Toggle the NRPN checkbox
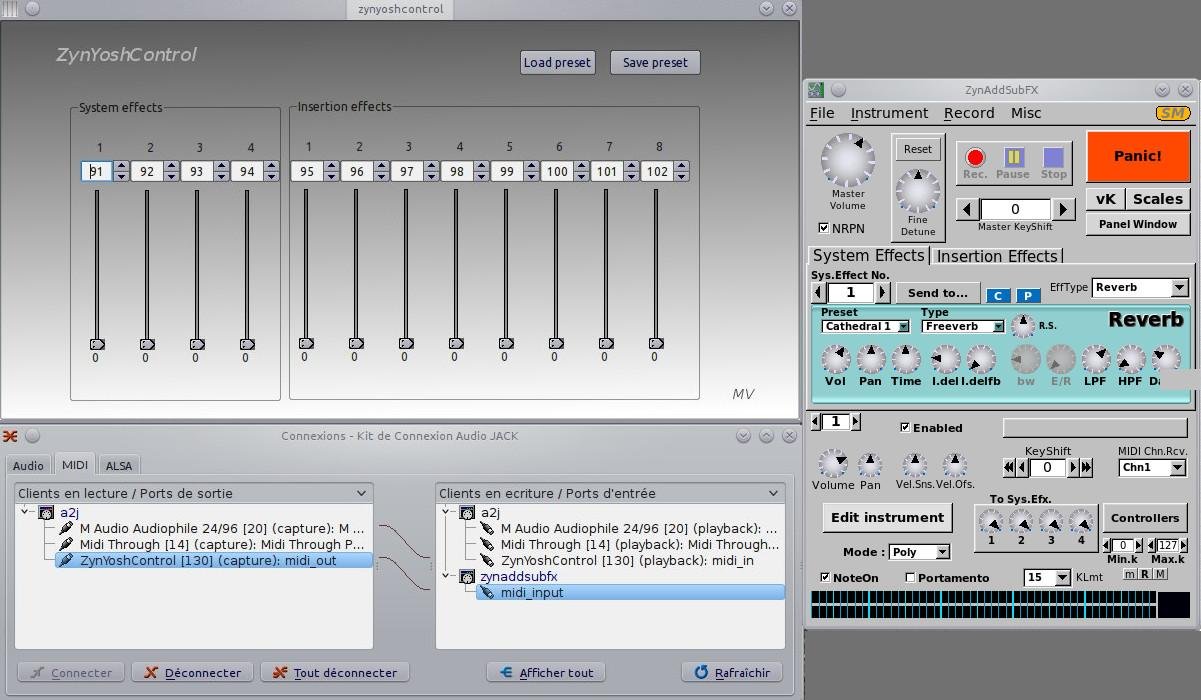The height and width of the screenshot is (700, 1201). (x=824, y=228)
